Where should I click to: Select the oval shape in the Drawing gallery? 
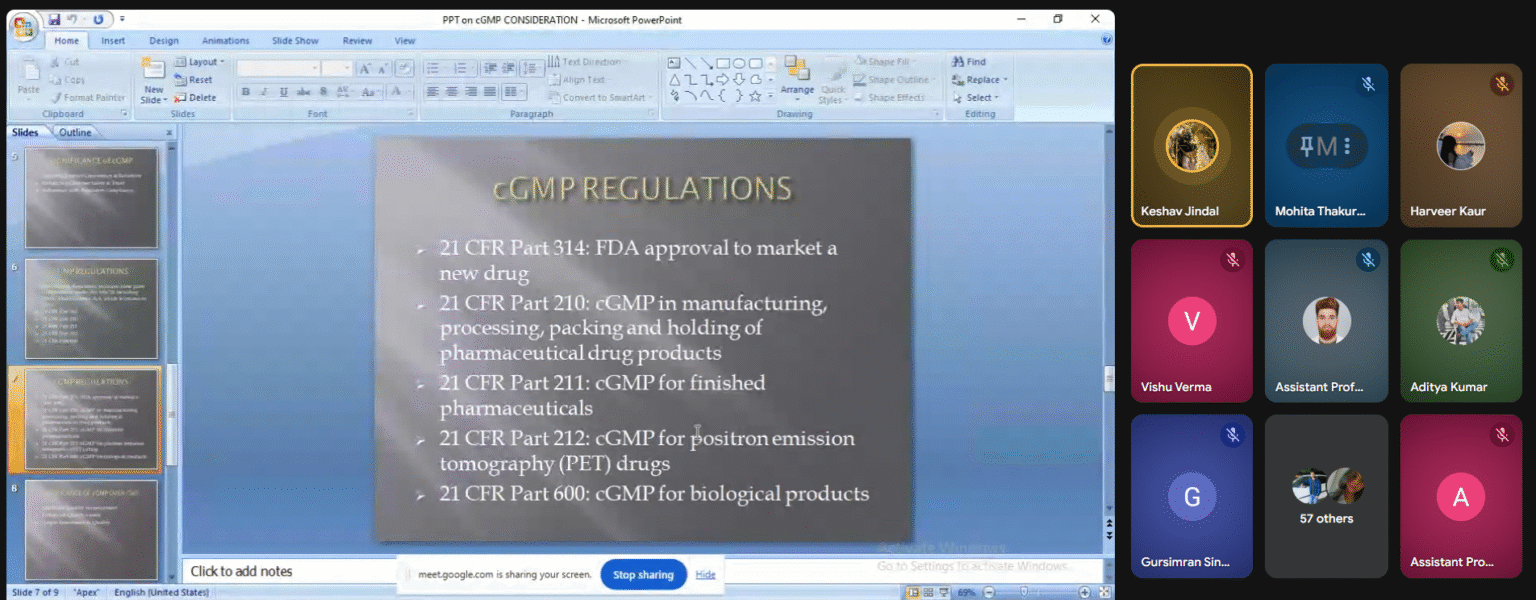coord(739,63)
